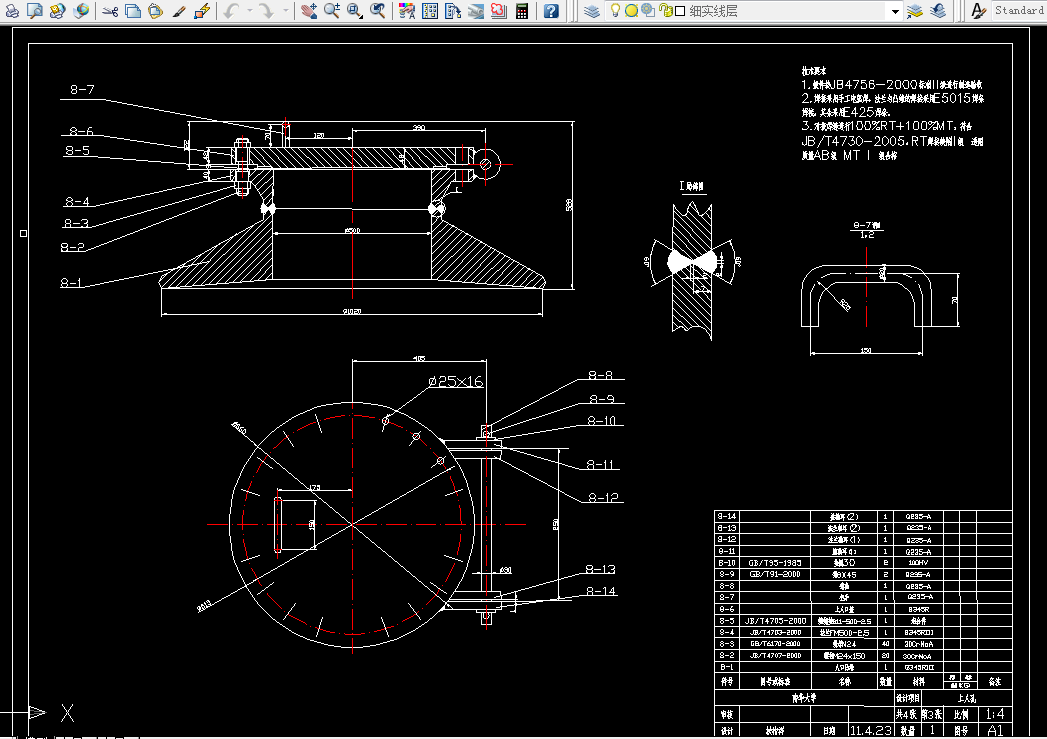
Task: Open the Layer Properties Manager
Action: 592,11
